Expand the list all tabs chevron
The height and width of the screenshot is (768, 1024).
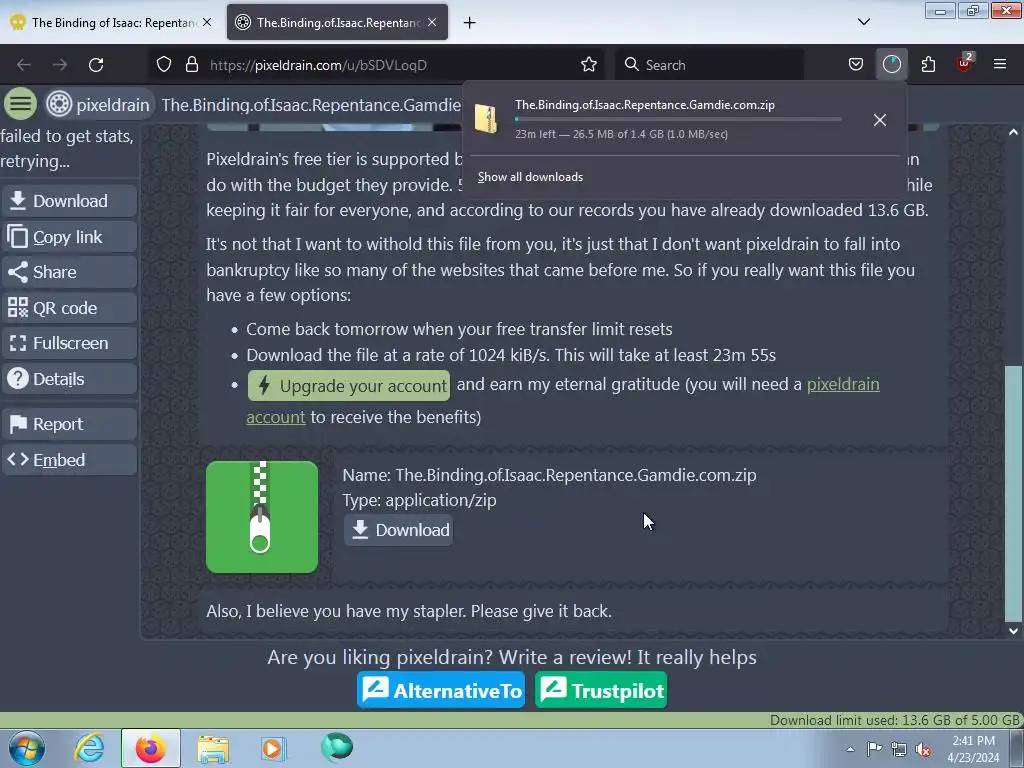pos(863,22)
